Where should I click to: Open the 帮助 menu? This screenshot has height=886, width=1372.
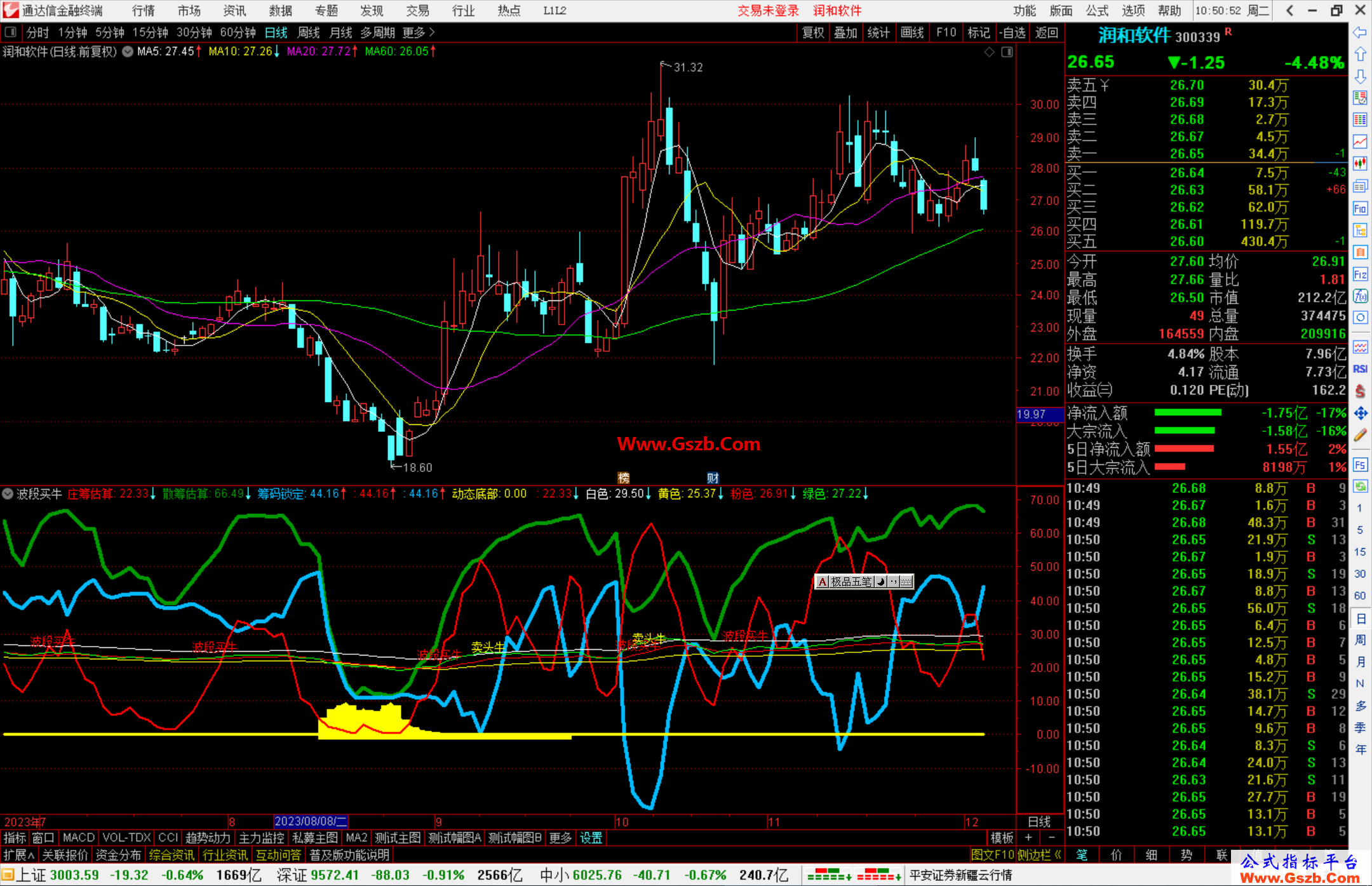[x=1169, y=11]
